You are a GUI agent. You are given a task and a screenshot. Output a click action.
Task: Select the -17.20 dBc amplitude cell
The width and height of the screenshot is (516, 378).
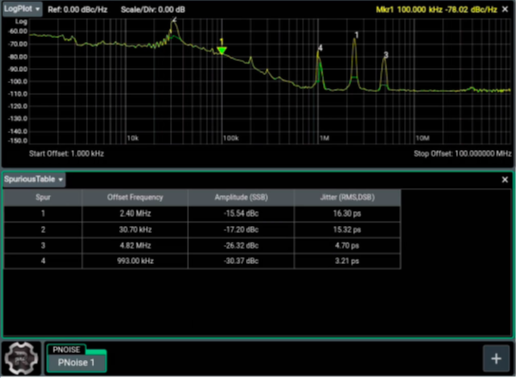(x=241, y=230)
